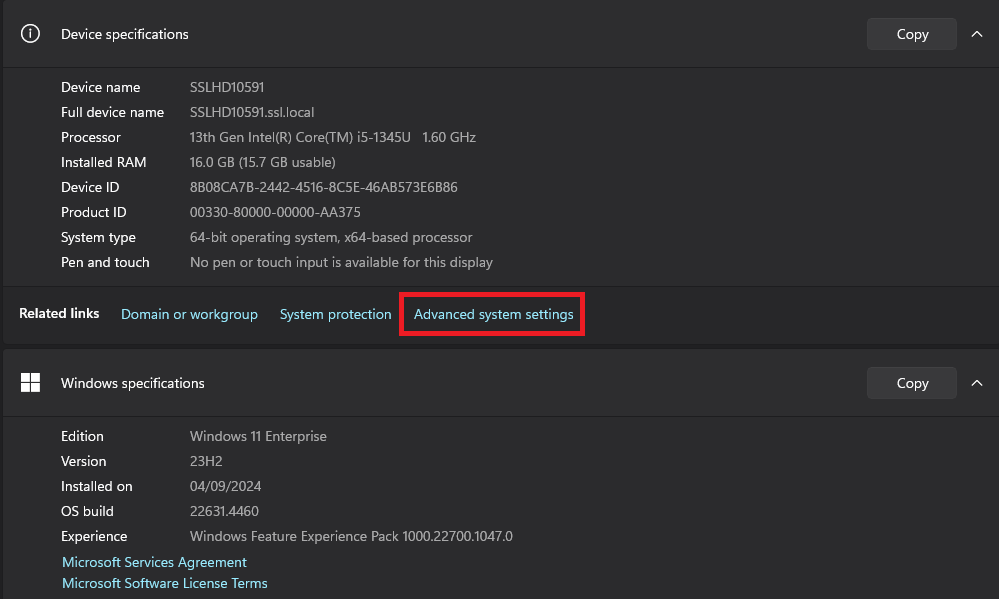The image size is (999, 599).
Task: Collapse the Windows specifications section
Action: [977, 383]
